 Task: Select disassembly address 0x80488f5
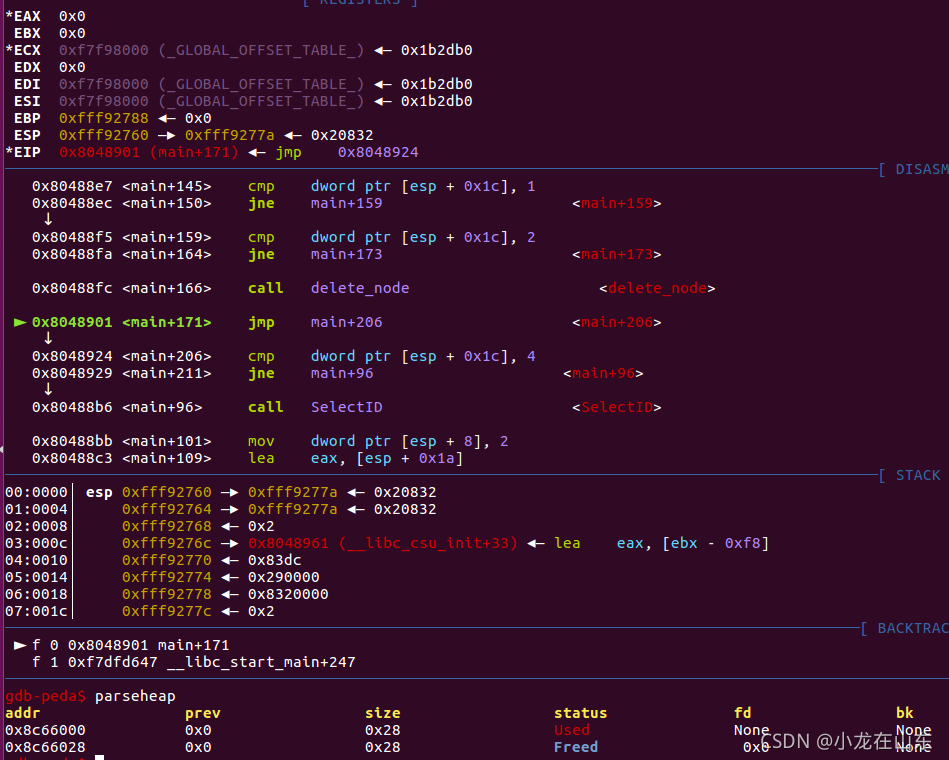coord(71,237)
